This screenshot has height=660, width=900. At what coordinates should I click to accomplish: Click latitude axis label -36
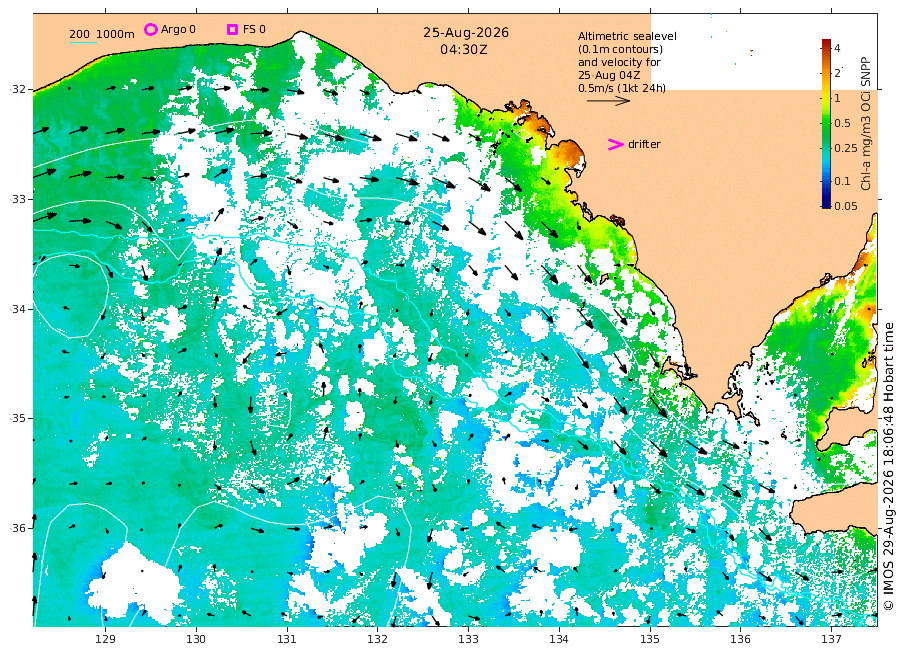[18, 528]
